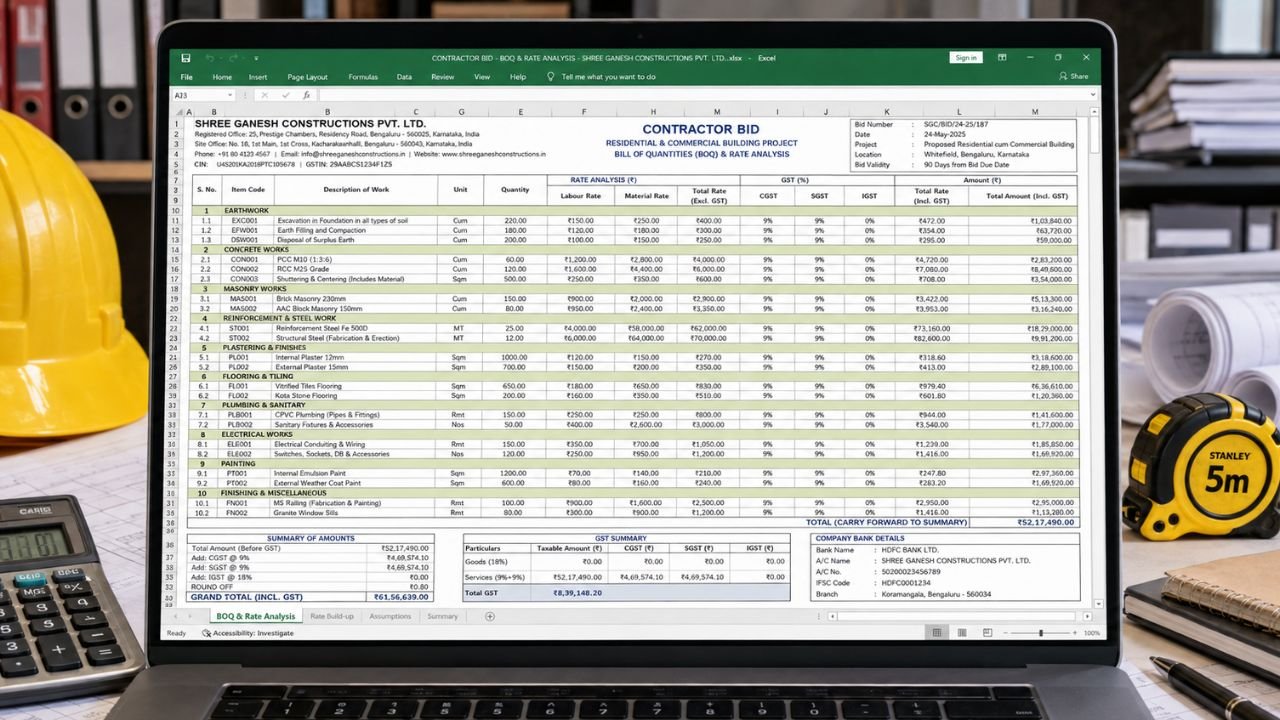Select column header E
Viewport: 1280px width, 720px height.
point(520,112)
